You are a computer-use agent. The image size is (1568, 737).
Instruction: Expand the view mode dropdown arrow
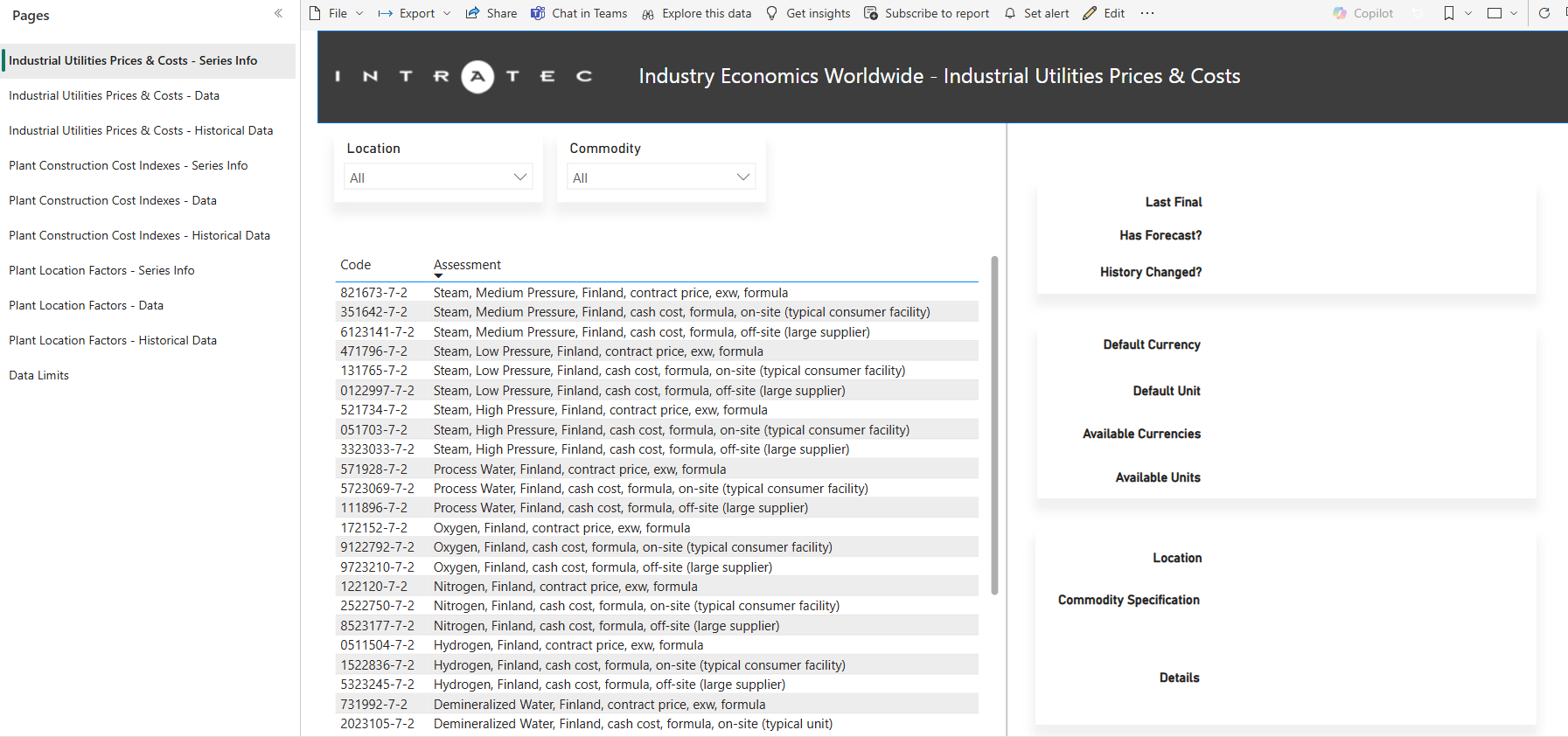(1514, 13)
